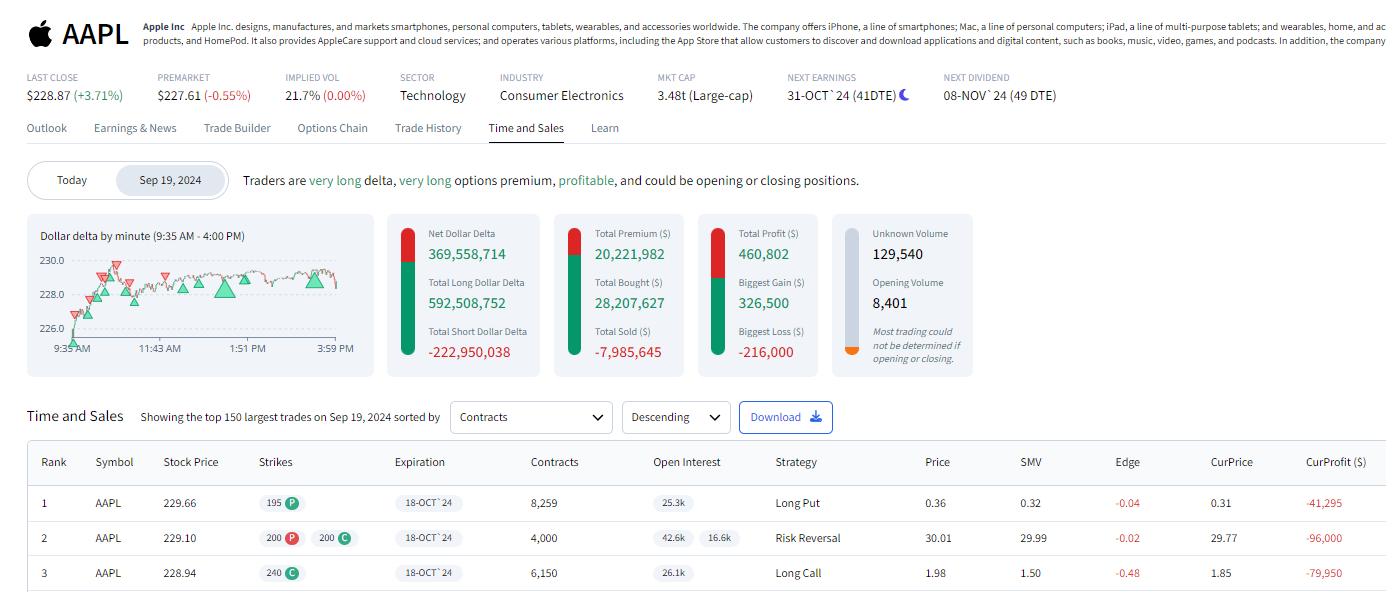Image resolution: width=1386 pixels, height=592 pixels.
Task: Click the Net Dollar Delta red-green bar
Action: click(x=408, y=292)
